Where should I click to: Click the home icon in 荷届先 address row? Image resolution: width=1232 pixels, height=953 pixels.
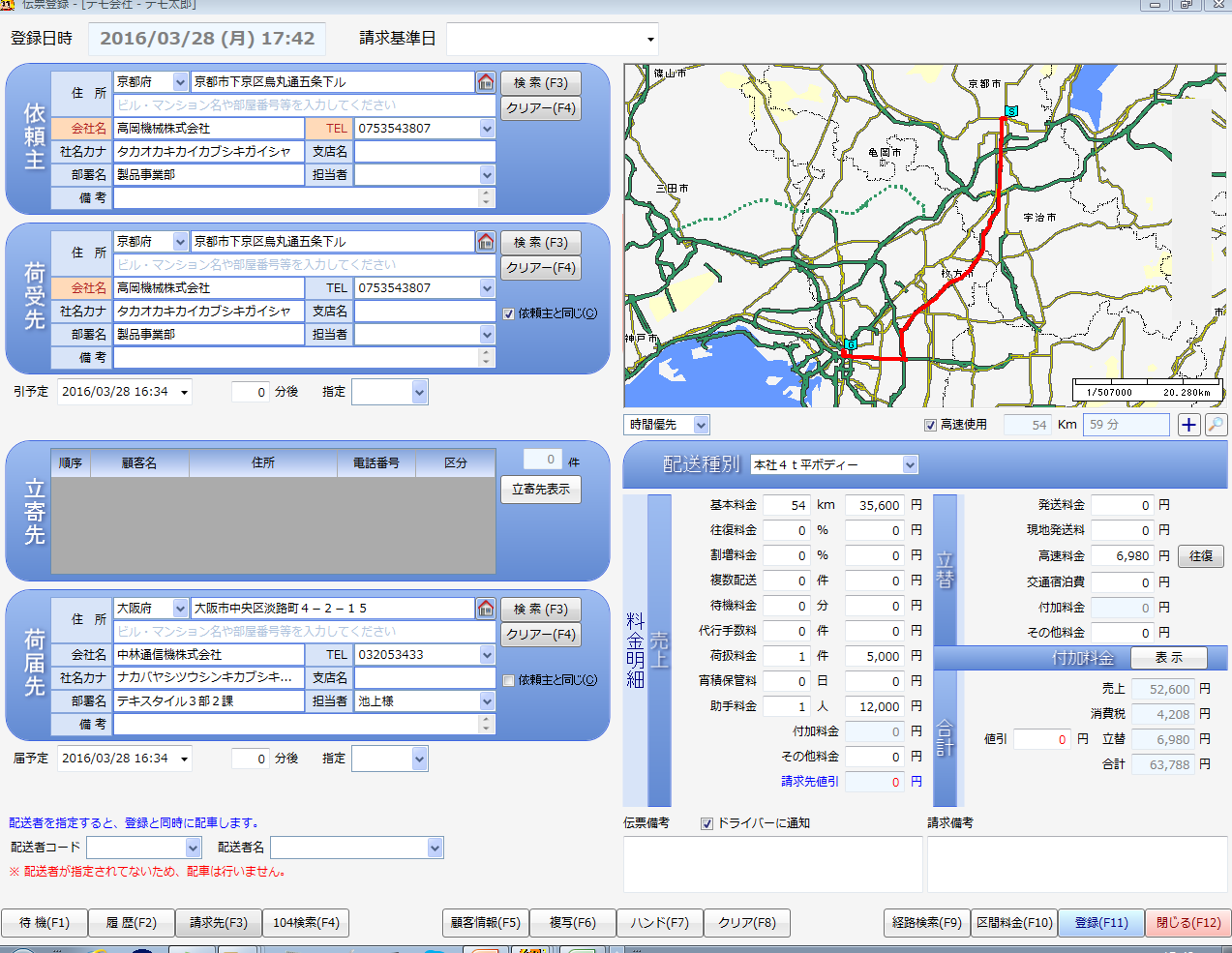(486, 609)
